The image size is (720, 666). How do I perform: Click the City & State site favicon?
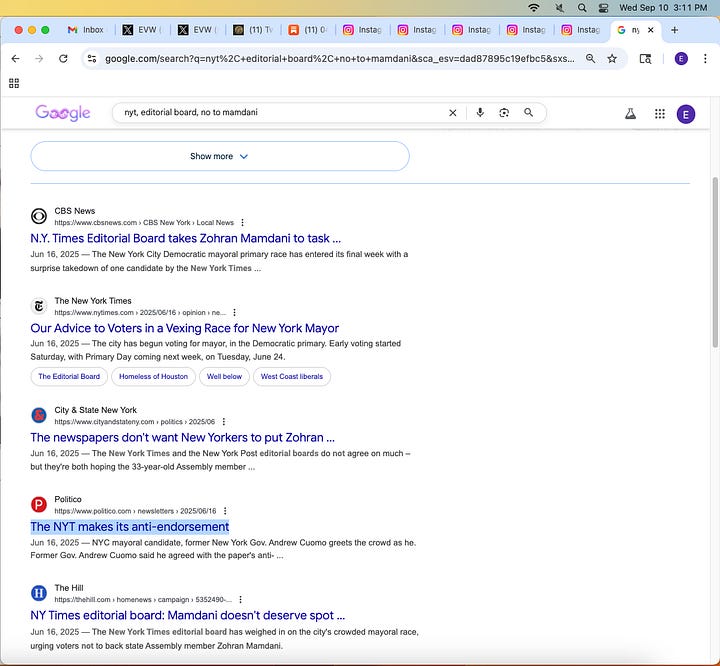(39, 415)
